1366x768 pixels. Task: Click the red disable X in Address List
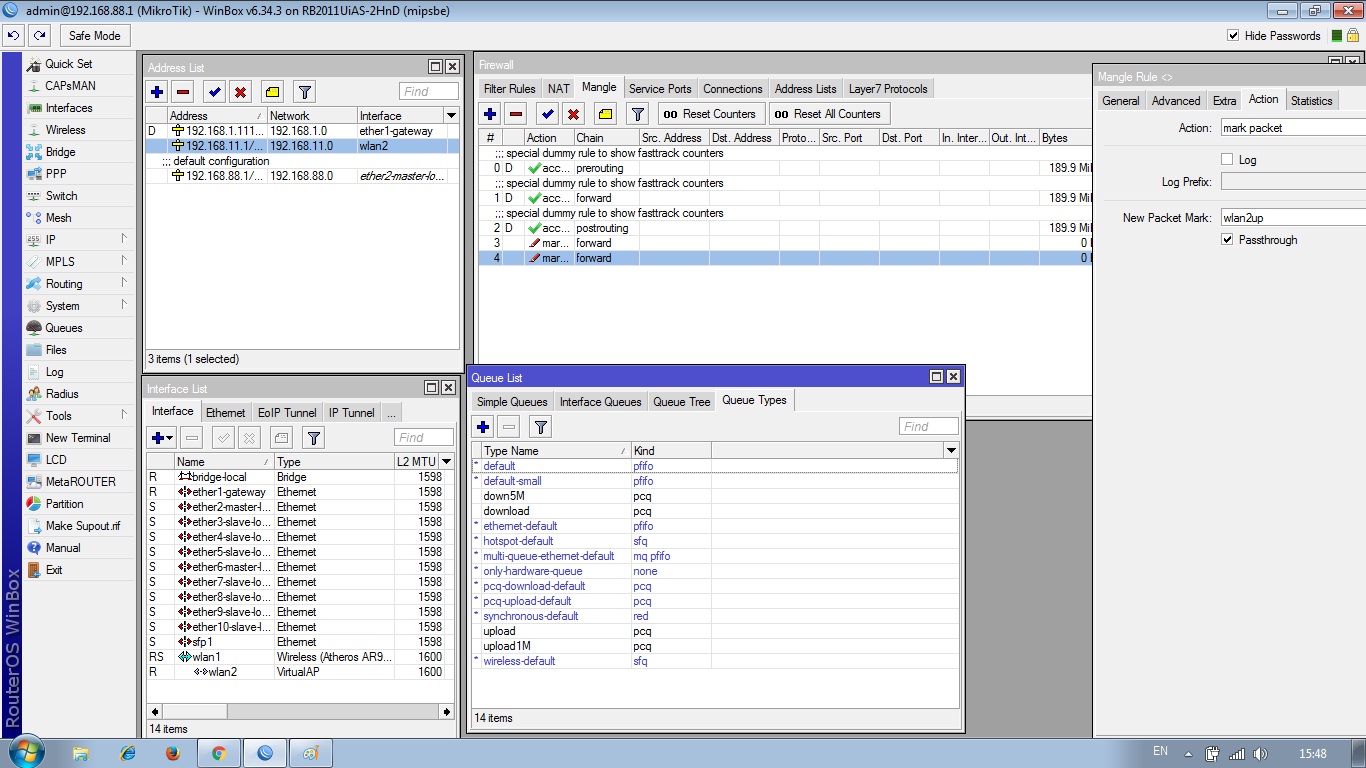pyautogui.click(x=240, y=92)
